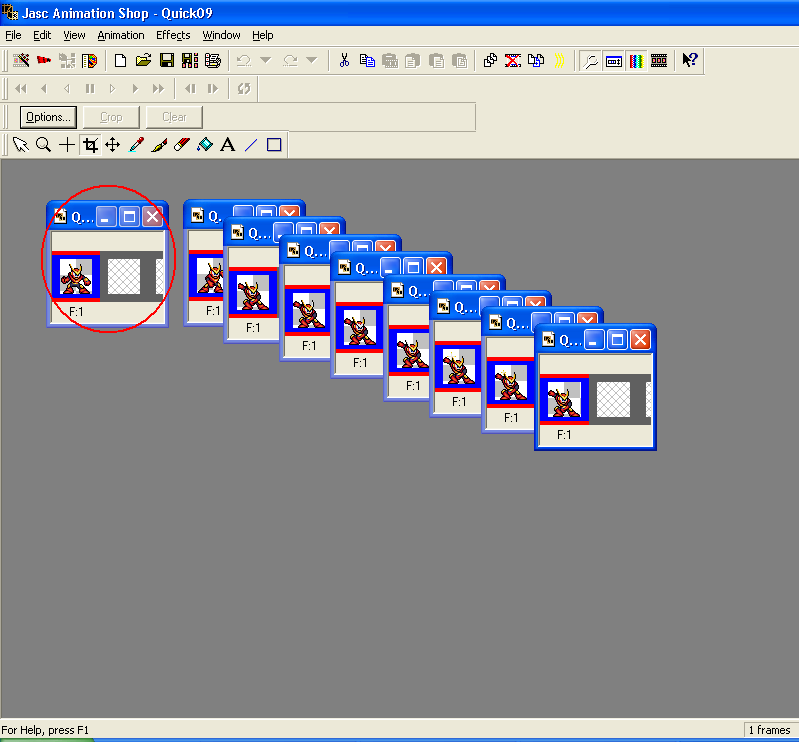Viewport: 799px width, 742px height.
Task: Pause the animation playback
Action: pyautogui.click(x=90, y=89)
